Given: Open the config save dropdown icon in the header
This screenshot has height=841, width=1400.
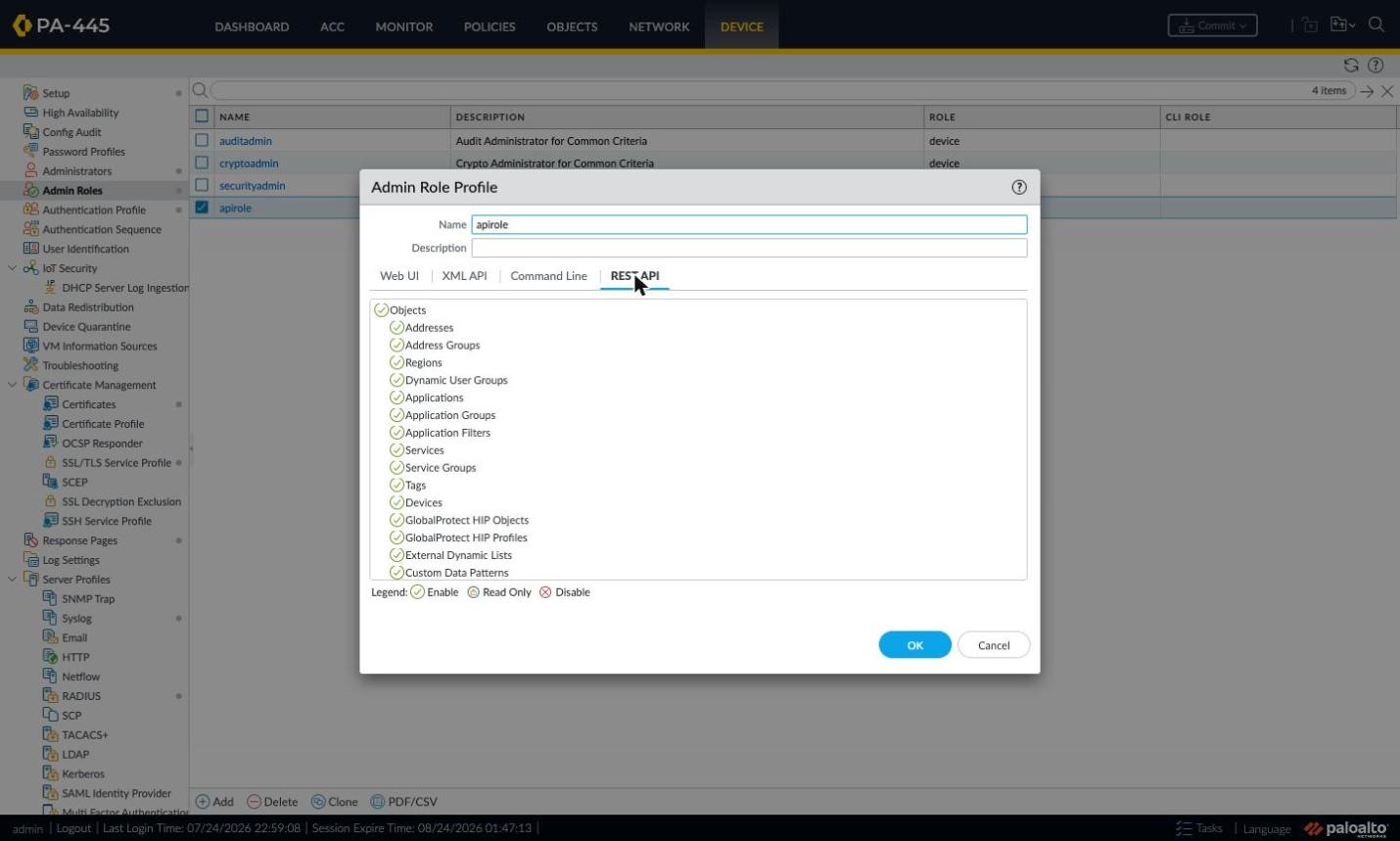Looking at the screenshot, I should tap(1342, 25).
